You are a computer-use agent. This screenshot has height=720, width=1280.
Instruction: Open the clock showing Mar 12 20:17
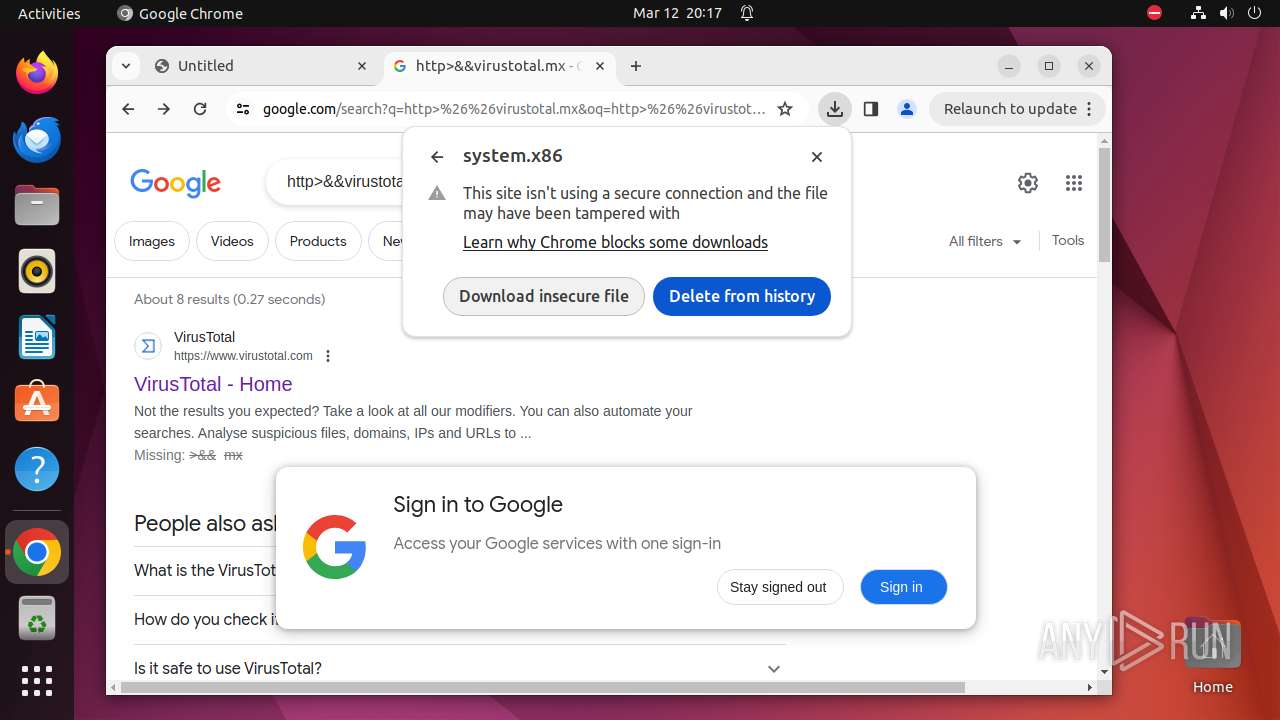tap(677, 13)
